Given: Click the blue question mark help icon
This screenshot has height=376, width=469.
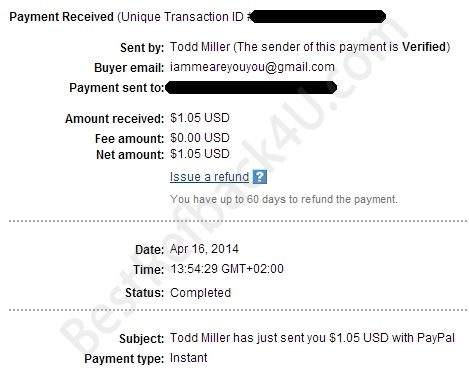Looking at the screenshot, I should [260, 177].
